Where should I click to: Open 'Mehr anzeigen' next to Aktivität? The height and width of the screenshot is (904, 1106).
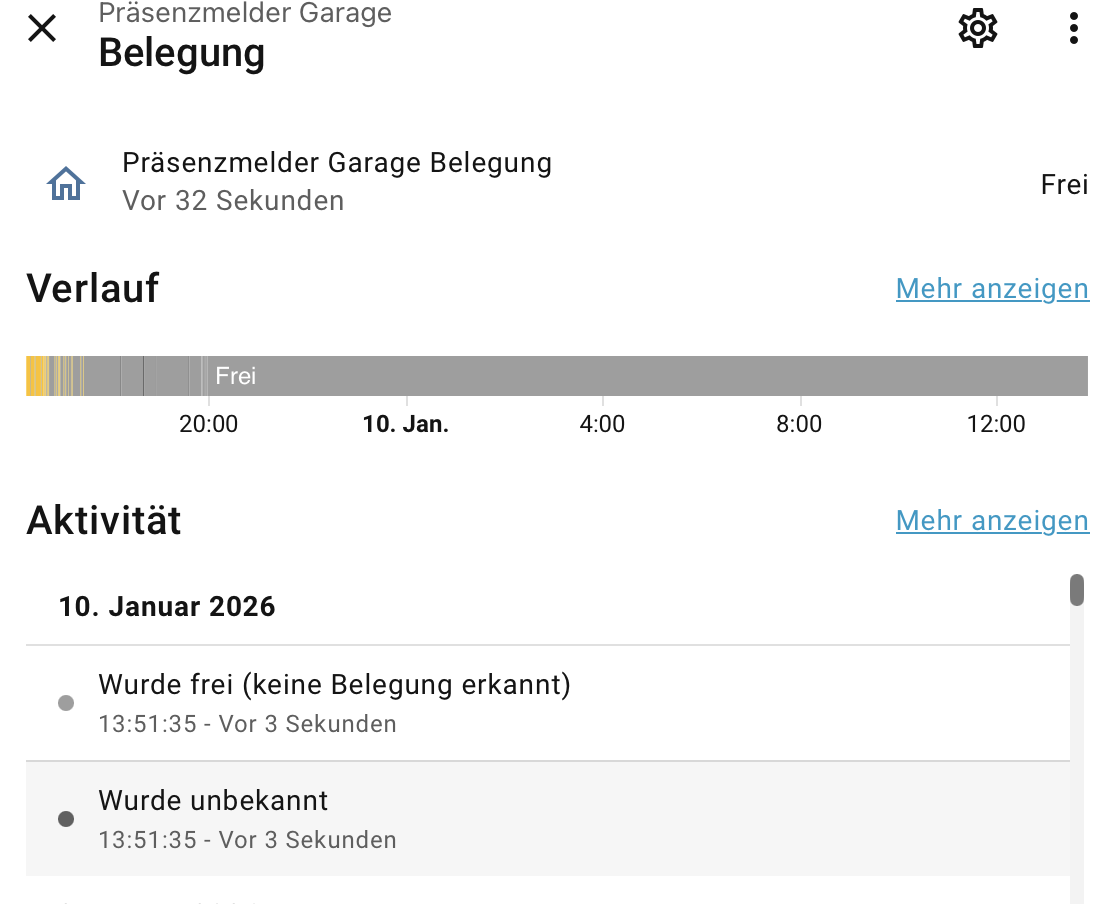991,521
